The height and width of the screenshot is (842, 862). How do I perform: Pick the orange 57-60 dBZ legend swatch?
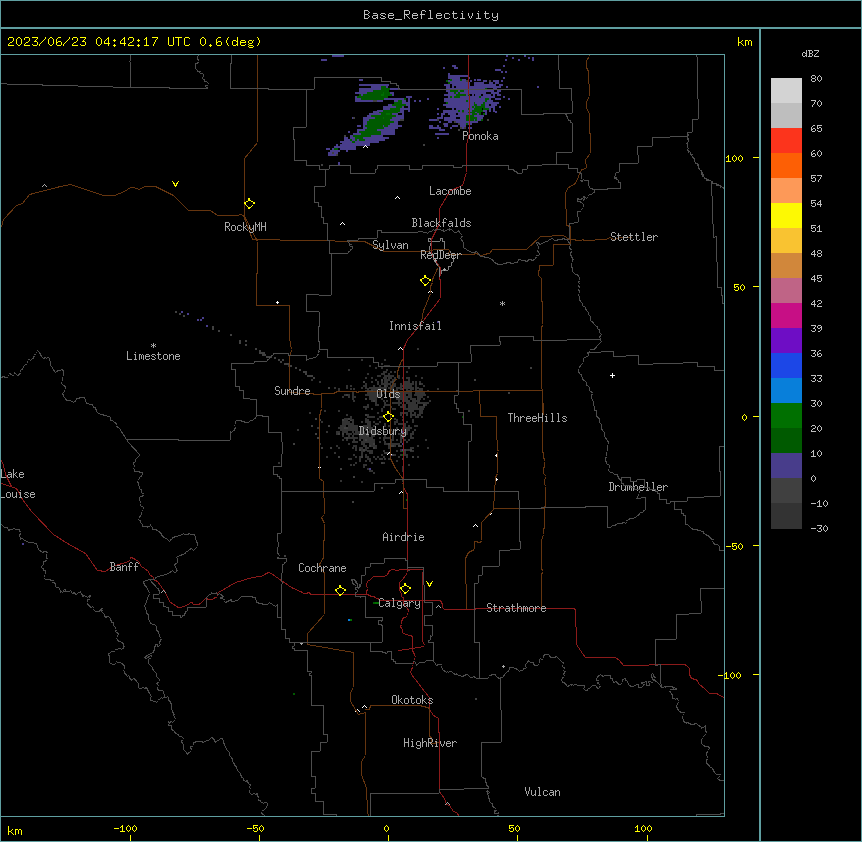tap(786, 166)
